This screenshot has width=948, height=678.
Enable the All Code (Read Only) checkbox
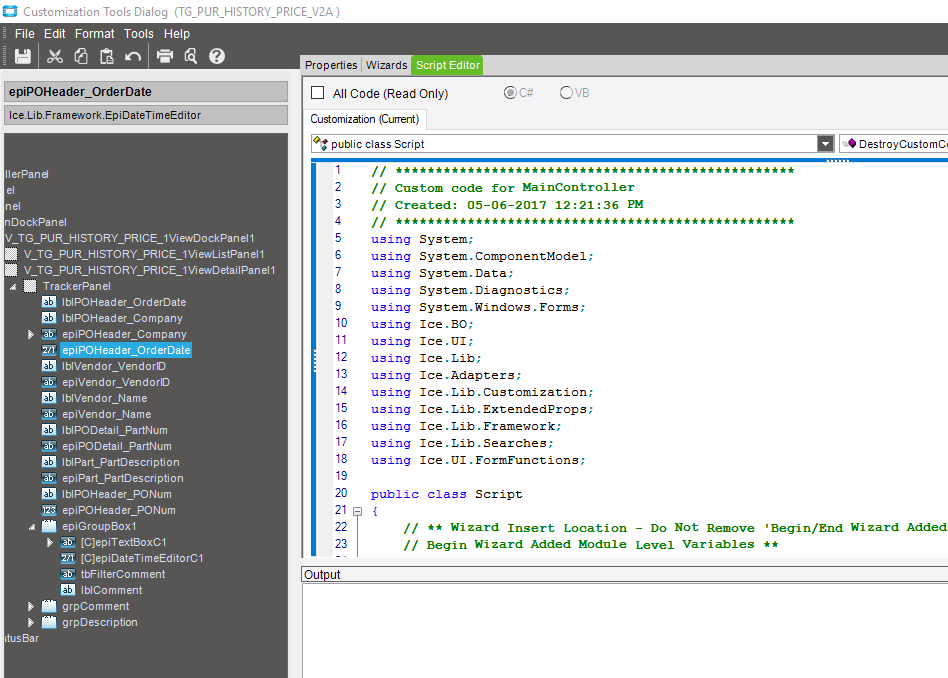pyautogui.click(x=318, y=93)
